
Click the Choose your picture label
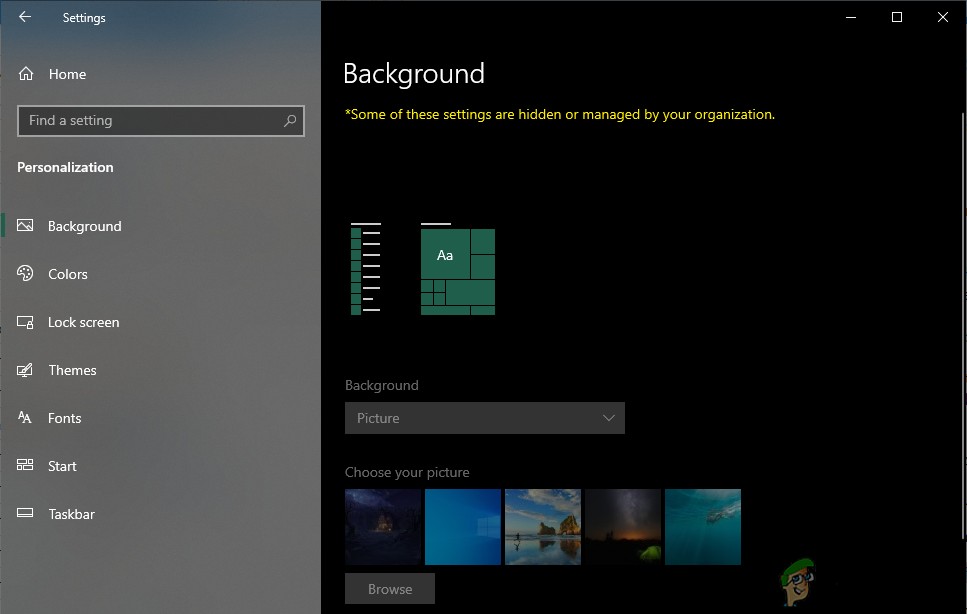pos(407,472)
